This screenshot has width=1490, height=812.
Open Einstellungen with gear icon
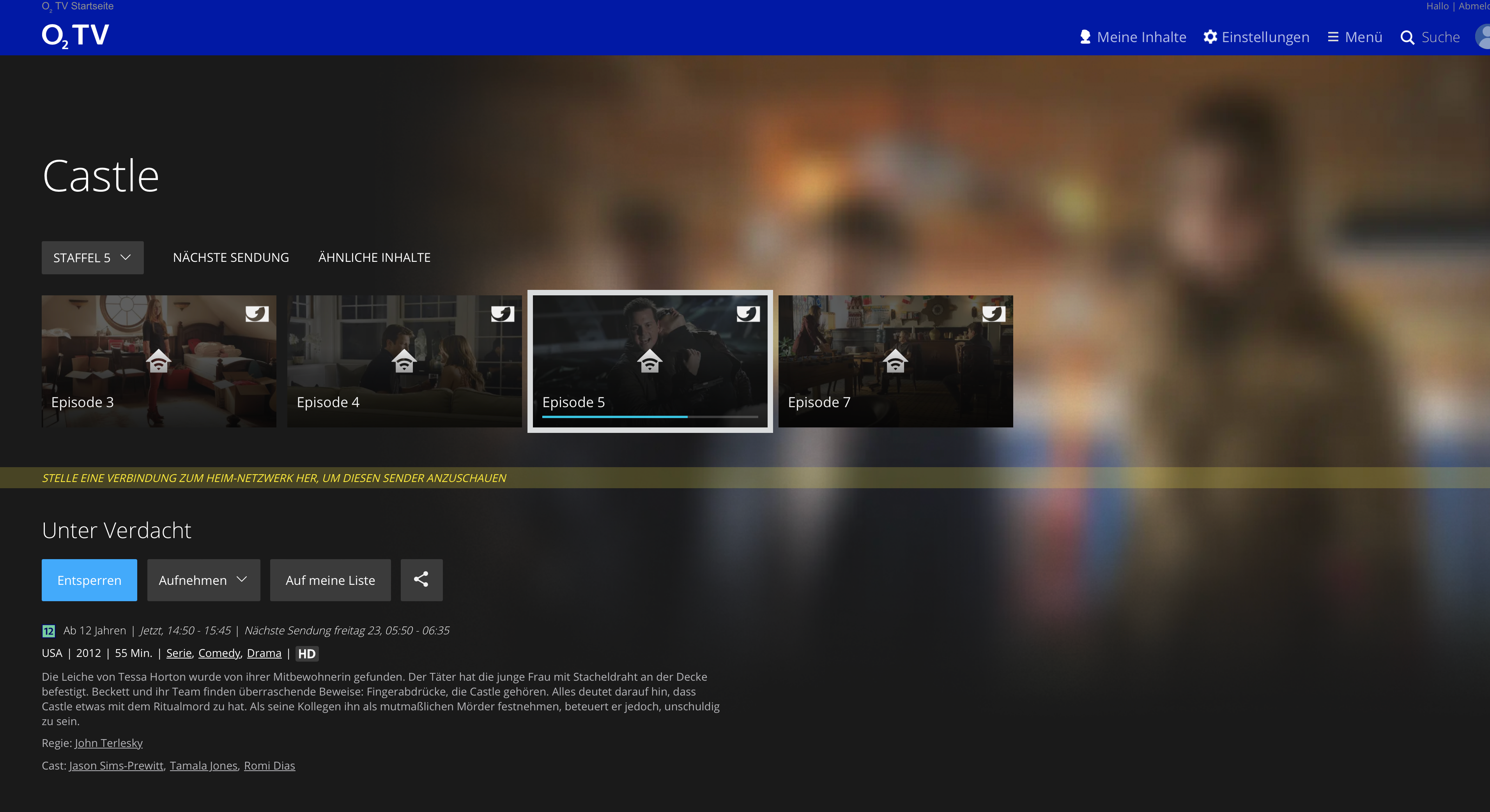(1256, 37)
